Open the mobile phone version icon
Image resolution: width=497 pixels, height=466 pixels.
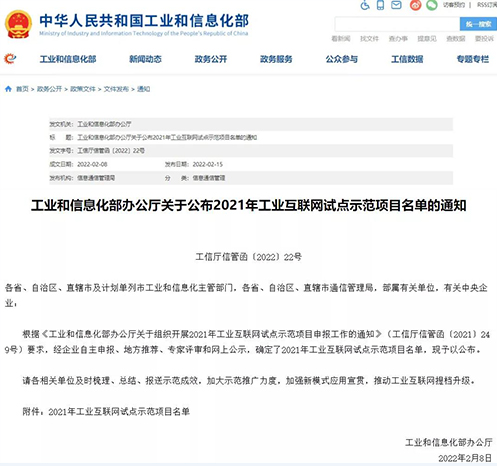[380, 5]
